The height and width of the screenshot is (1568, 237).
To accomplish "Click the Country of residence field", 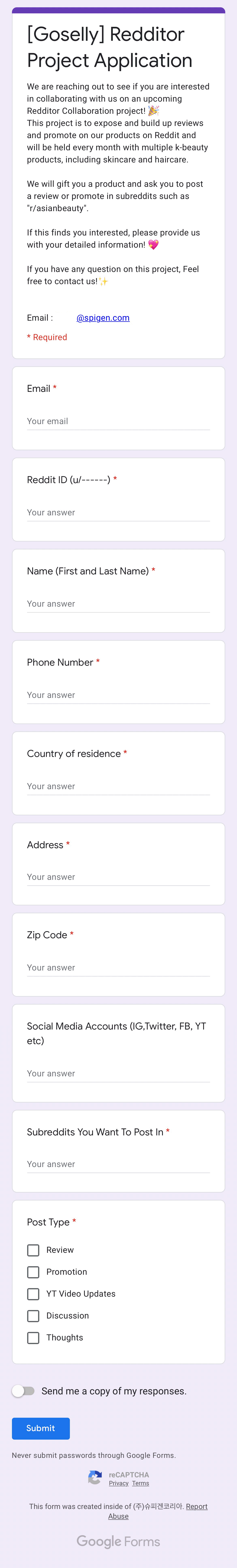I will [x=118, y=787].
